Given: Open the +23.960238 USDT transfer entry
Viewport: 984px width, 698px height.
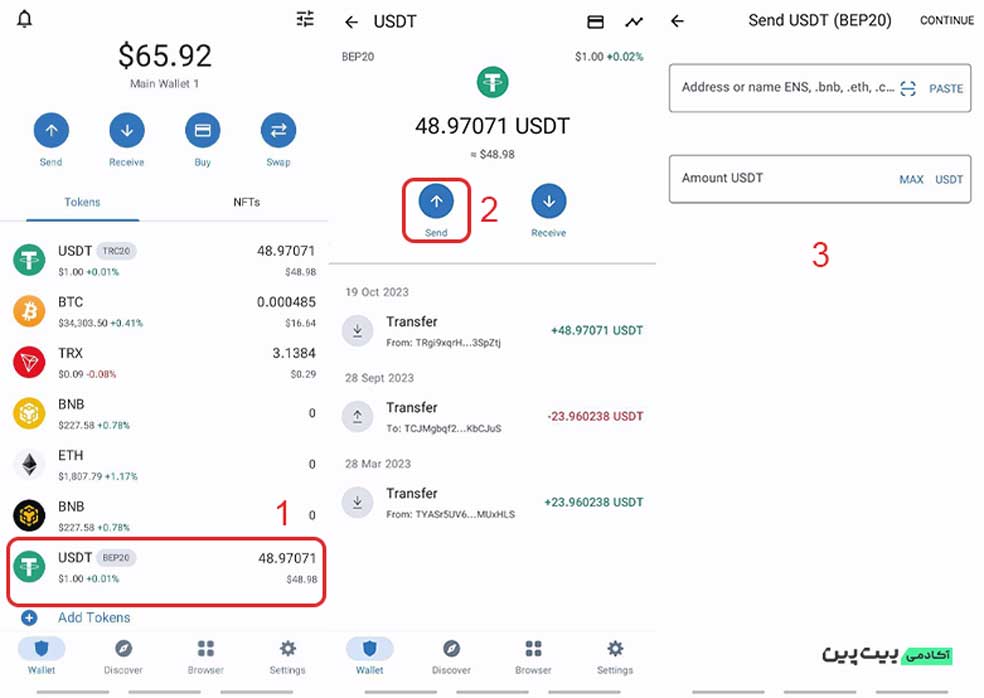Looking at the screenshot, I should [x=493, y=503].
